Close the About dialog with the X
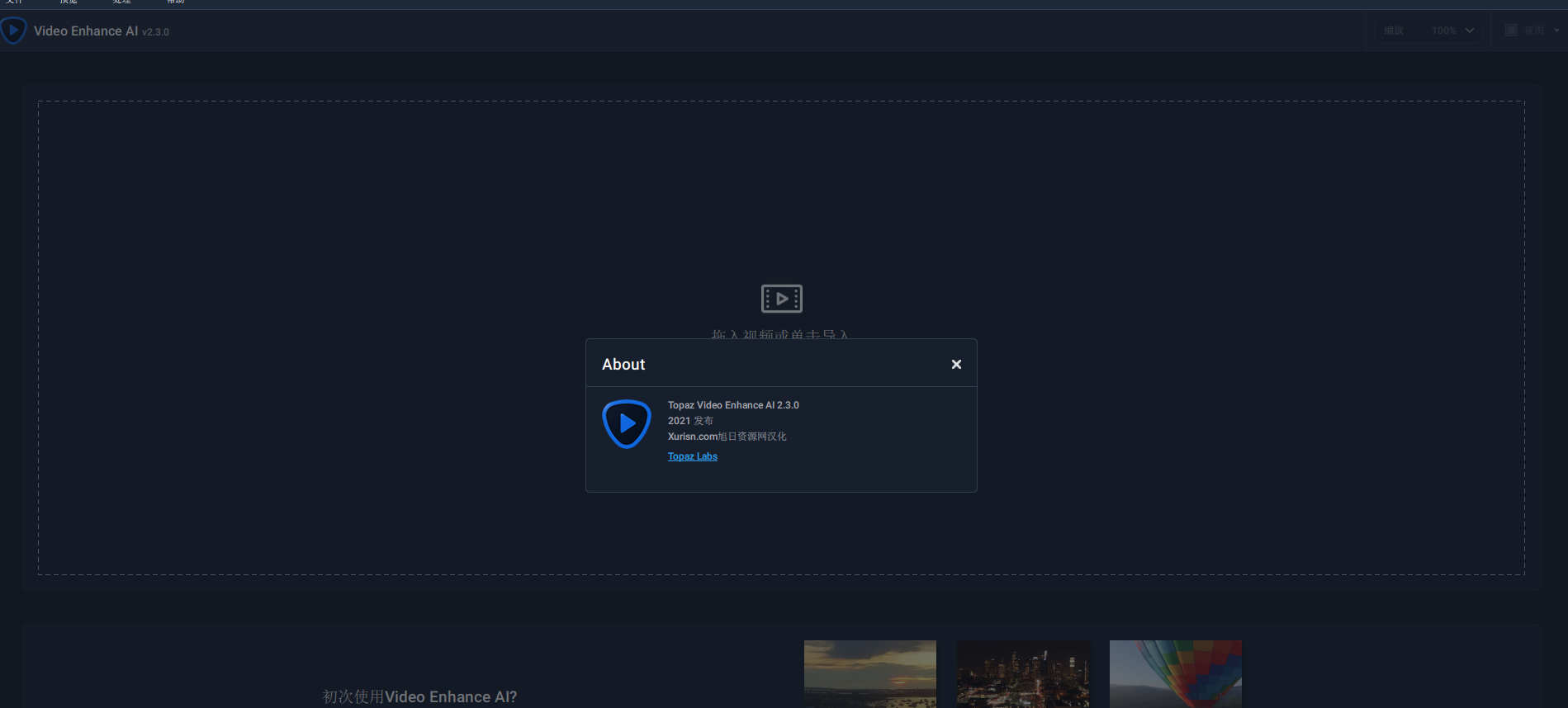The image size is (1568, 708). point(956,364)
